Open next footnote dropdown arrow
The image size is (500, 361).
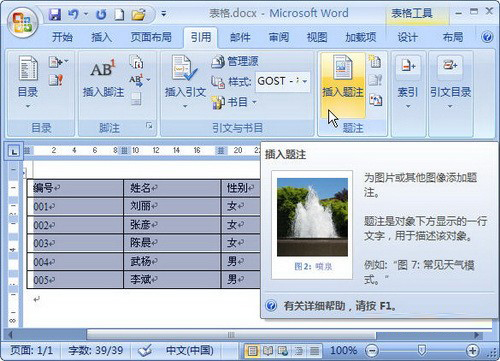148,80
